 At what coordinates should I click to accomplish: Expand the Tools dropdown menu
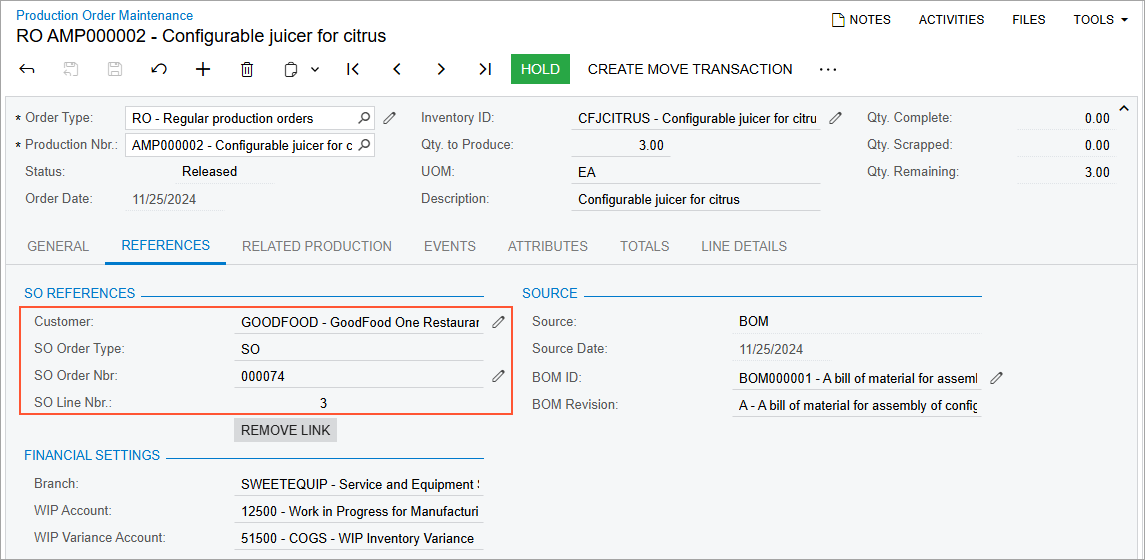coord(1100,19)
